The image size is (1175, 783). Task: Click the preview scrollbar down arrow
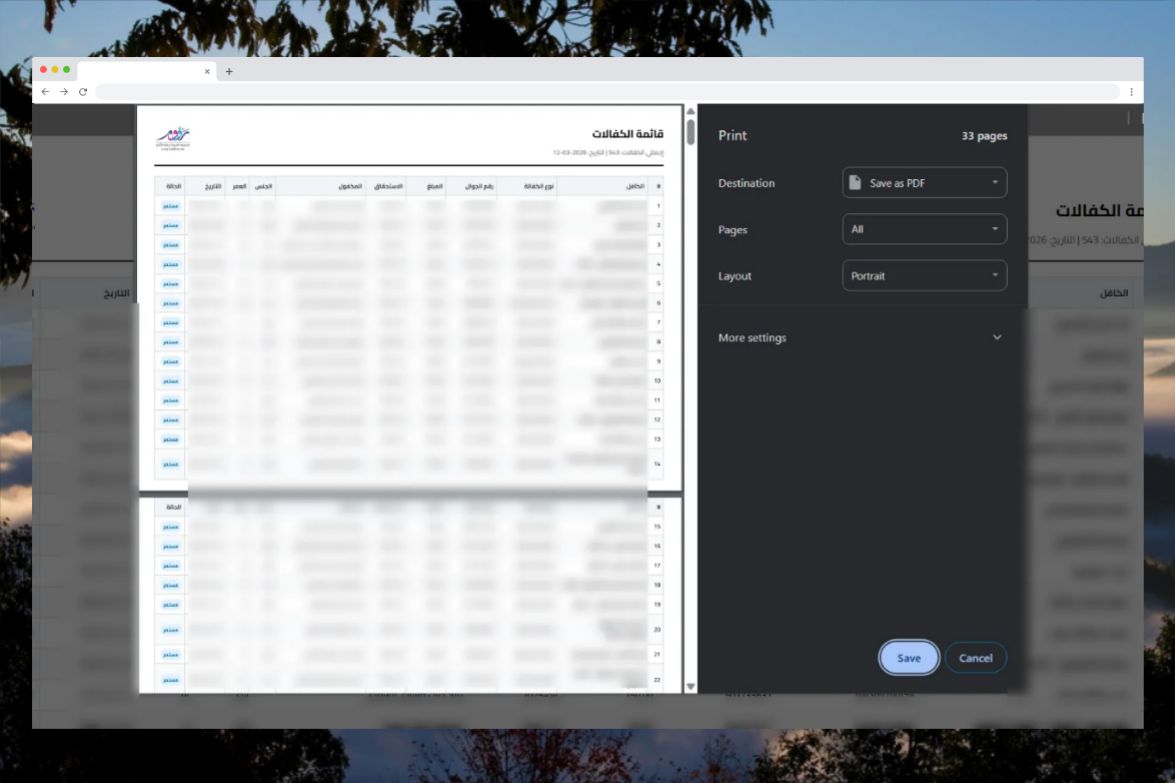click(x=690, y=686)
